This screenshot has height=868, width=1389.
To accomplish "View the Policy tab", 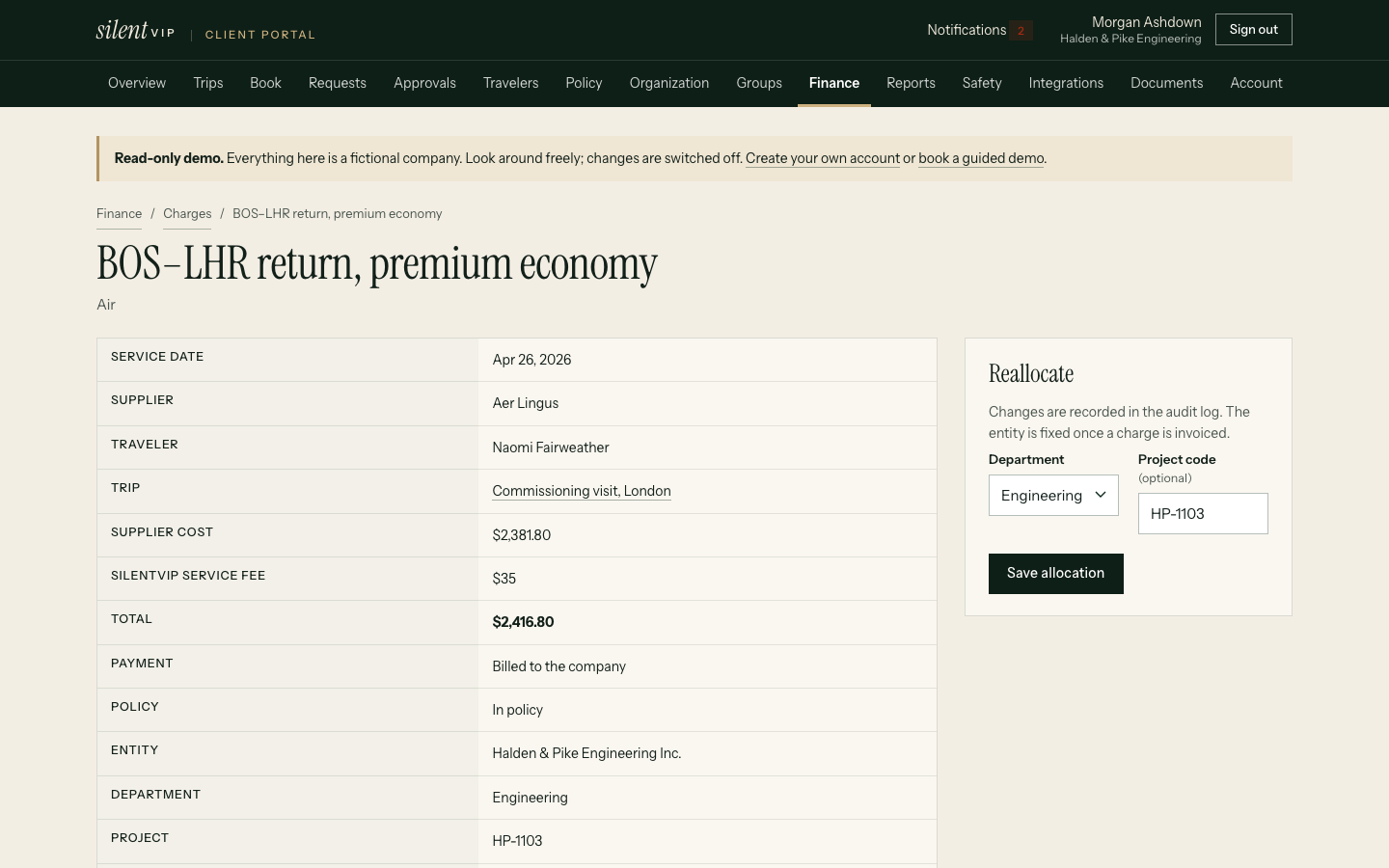I will click(584, 83).
